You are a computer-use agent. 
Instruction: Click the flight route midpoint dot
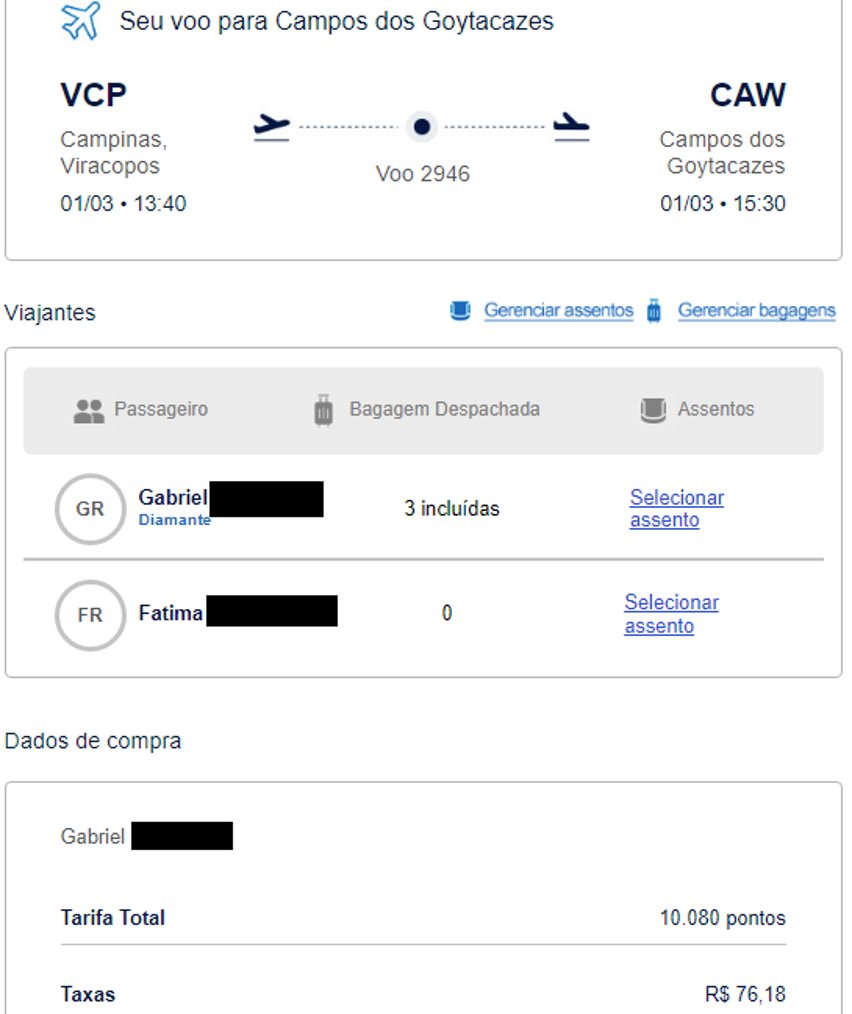[x=422, y=126]
